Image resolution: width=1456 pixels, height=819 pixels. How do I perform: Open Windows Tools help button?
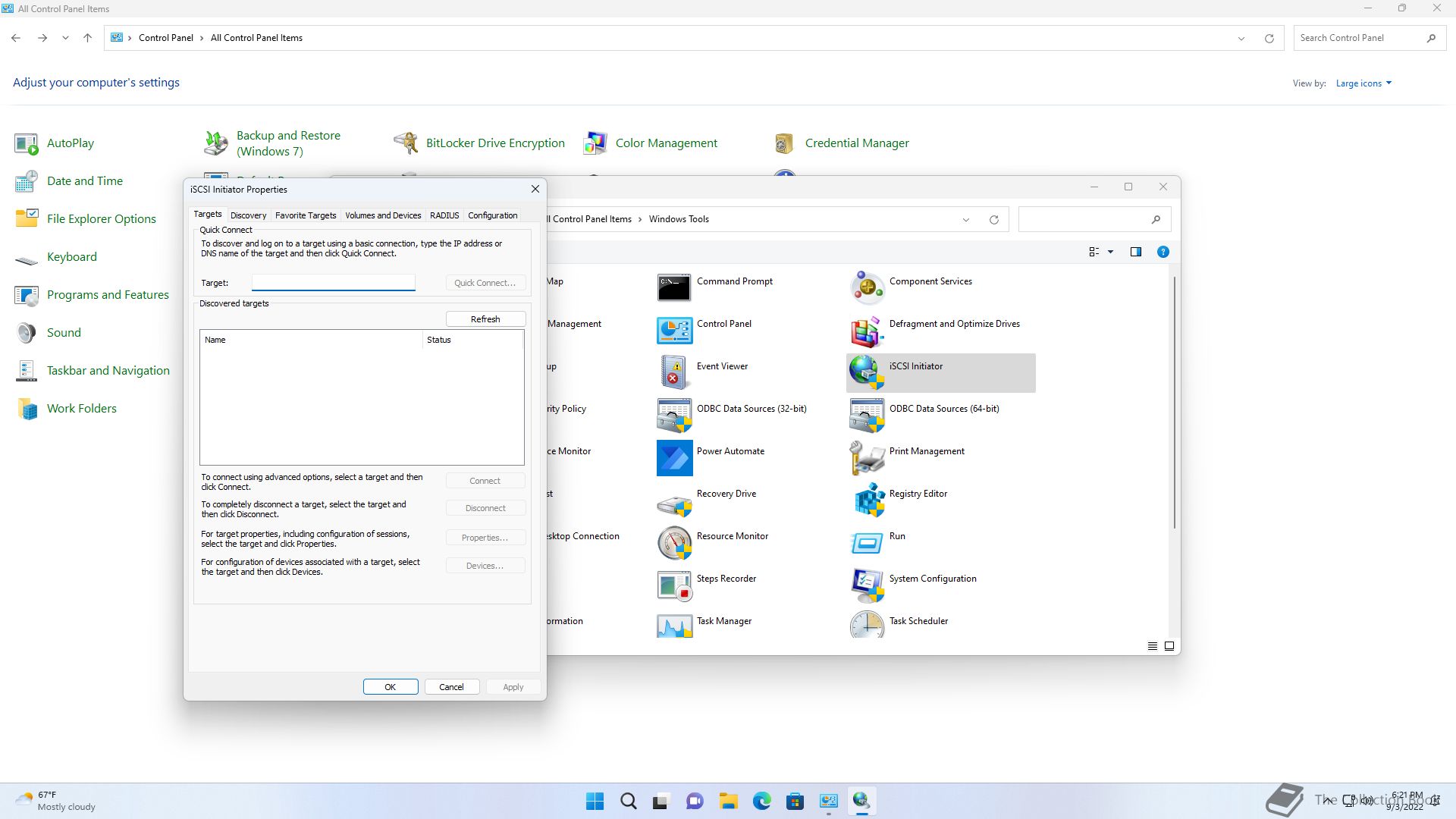click(x=1163, y=252)
